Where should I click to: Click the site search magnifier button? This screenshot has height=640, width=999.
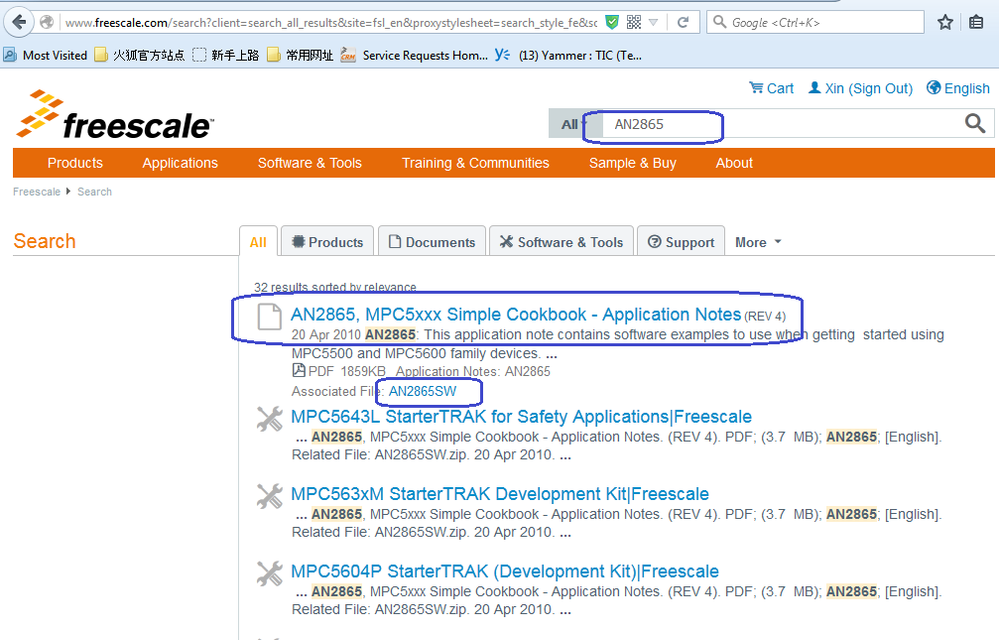pyautogui.click(x=975, y=124)
